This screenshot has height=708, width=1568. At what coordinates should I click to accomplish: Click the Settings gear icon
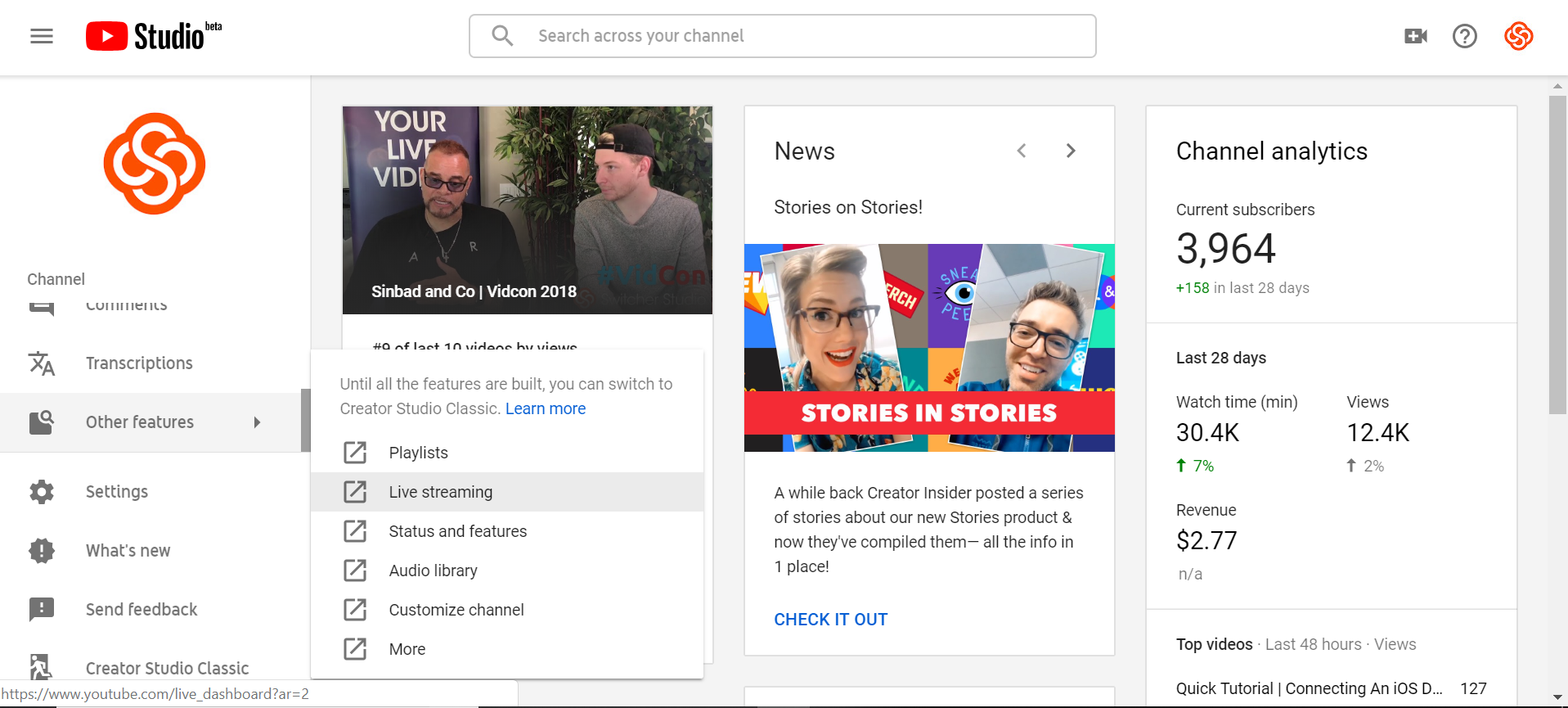point(42,492)
